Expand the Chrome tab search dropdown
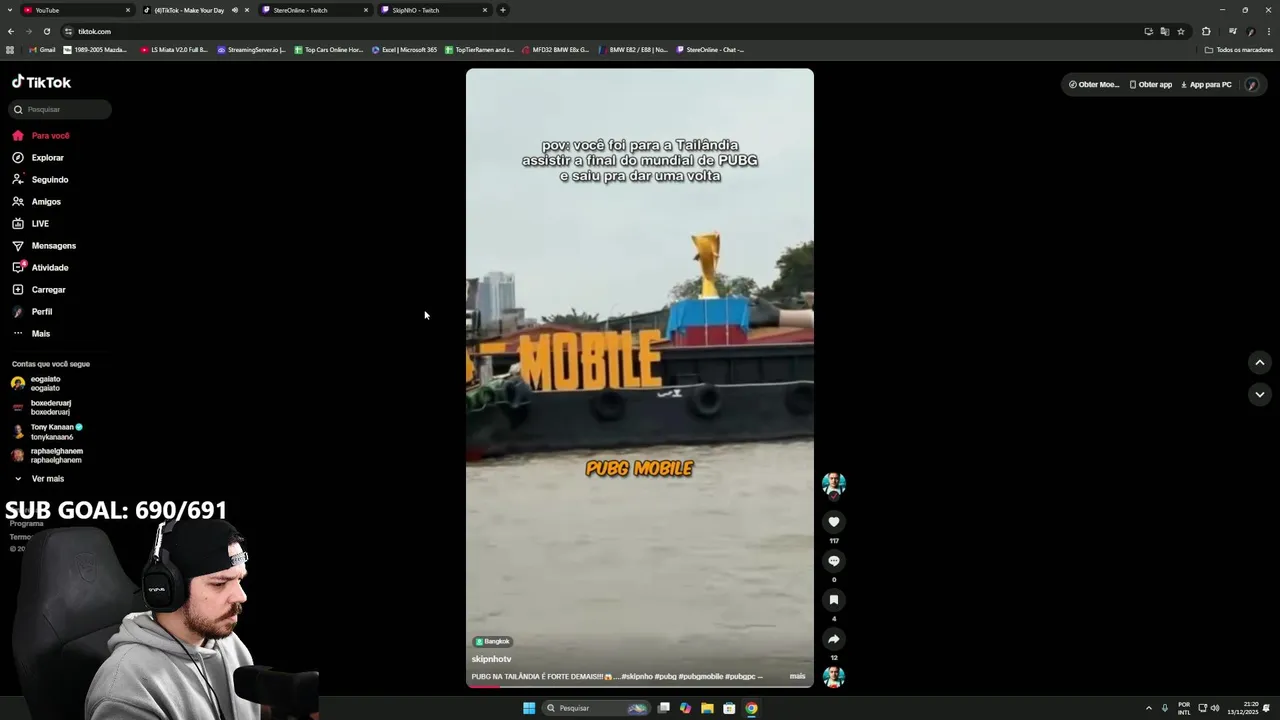The image size is (1280, 720). coord(10,10)
